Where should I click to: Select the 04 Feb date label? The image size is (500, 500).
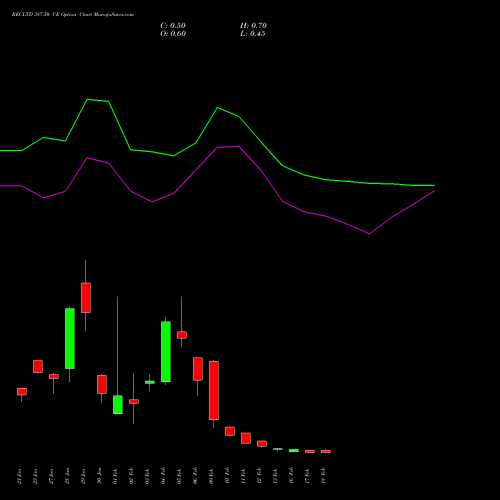pyautogui.click(x=163, y=476)
